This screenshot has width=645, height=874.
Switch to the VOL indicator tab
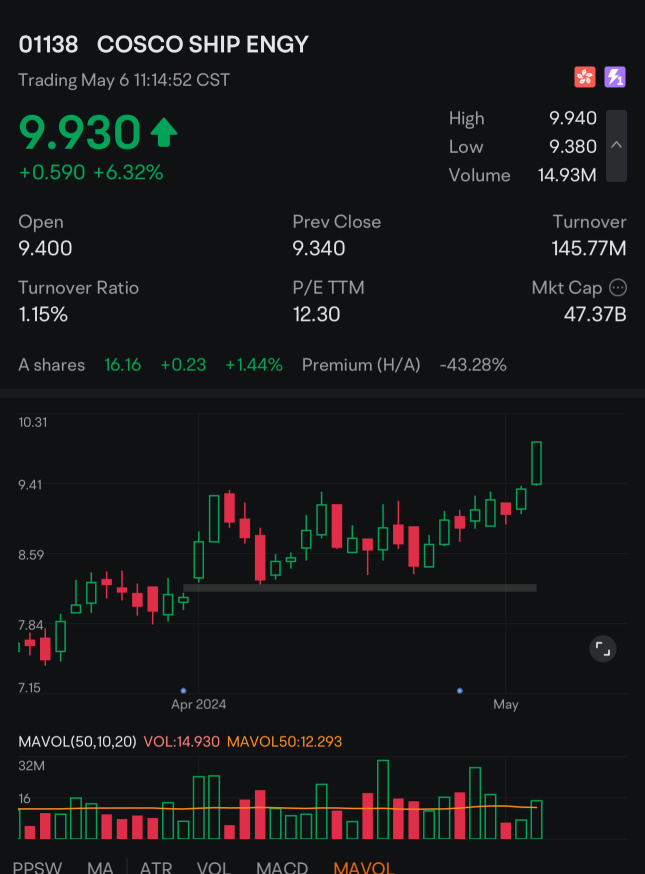pyautogui.click(x=214, y=867)
